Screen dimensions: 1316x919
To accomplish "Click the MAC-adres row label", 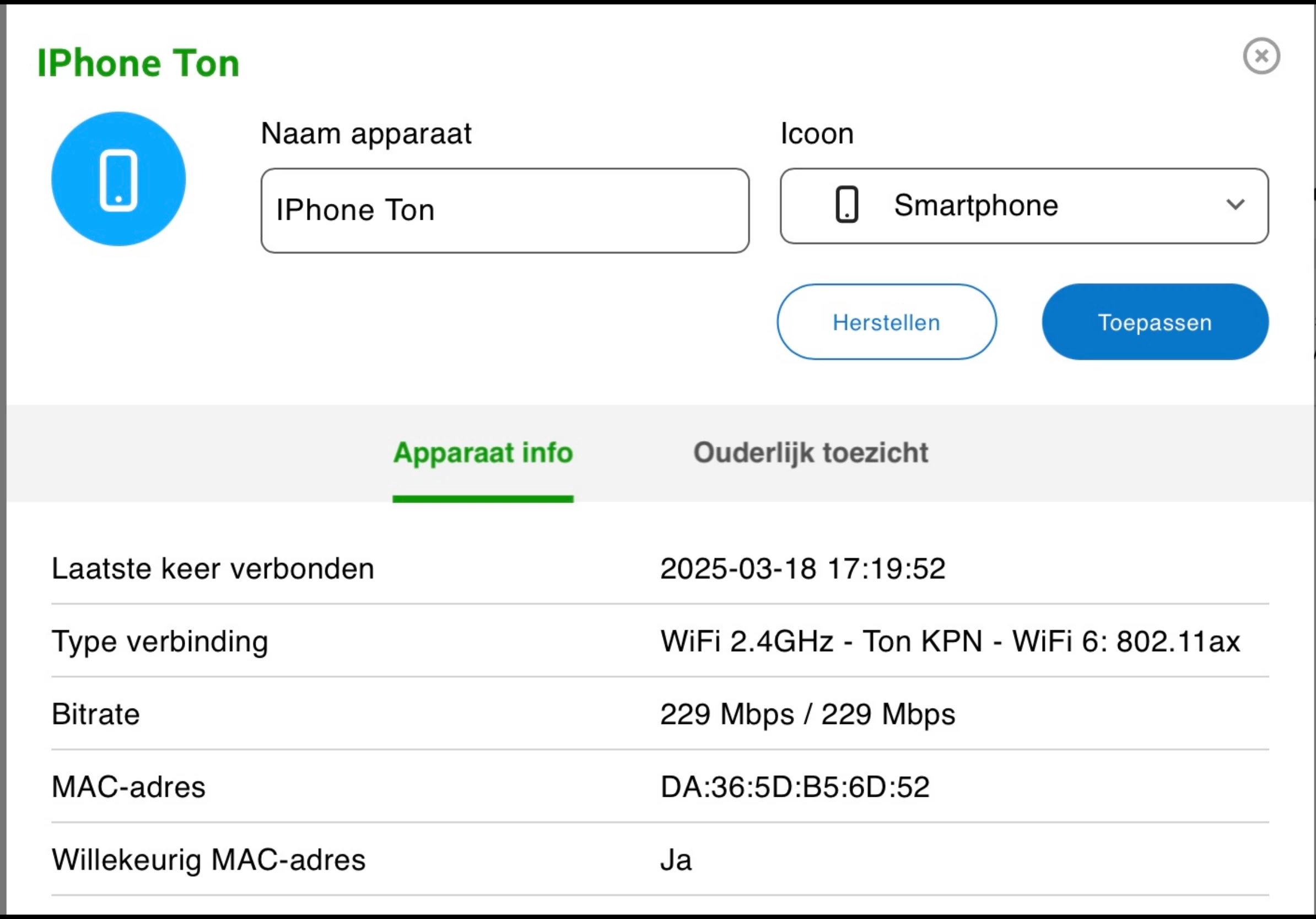I will point(128,787).
